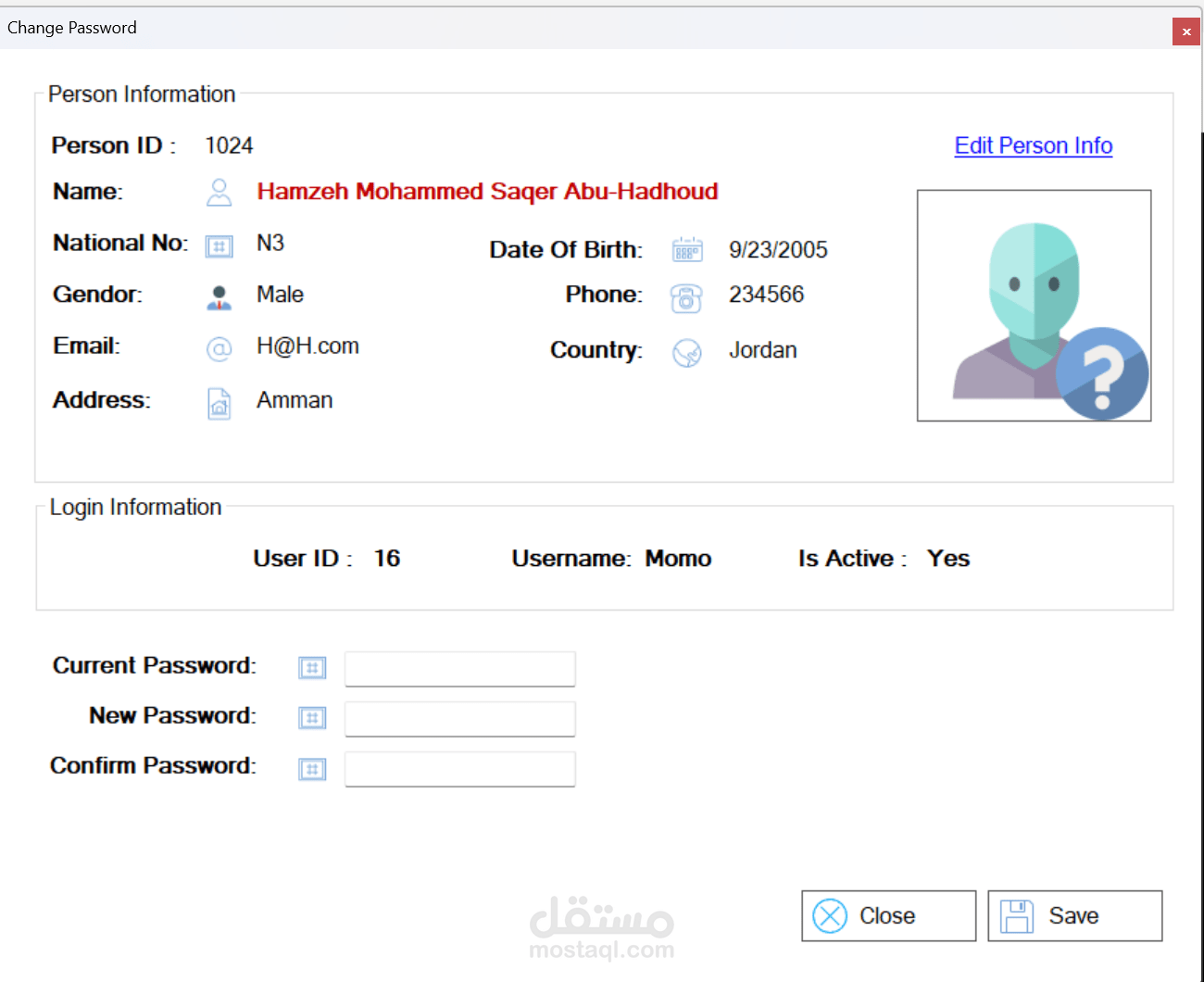Click the person icon beside Name
This screenshot has height=982, width=1204.
[x=219, y=193]
